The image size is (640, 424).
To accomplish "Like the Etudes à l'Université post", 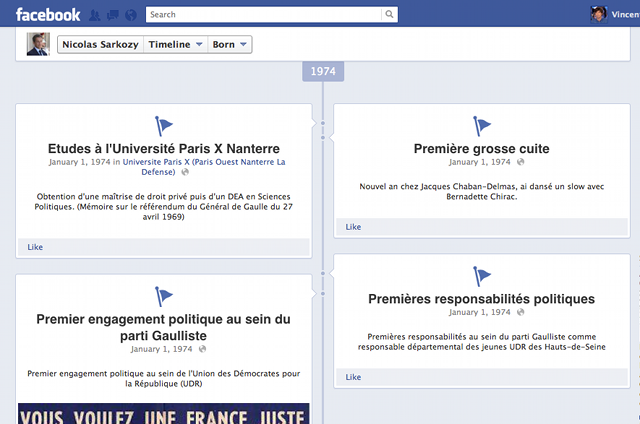I will click(x=35, y=246).
